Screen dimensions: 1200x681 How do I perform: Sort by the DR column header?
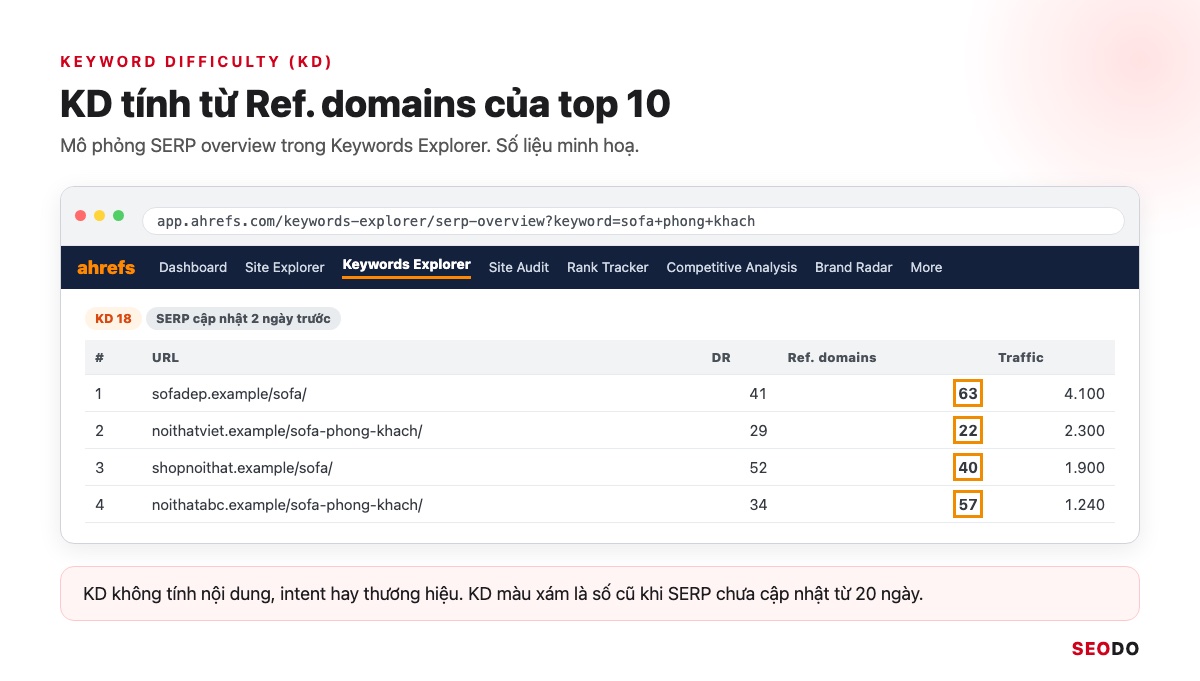(x=721, y=357)
